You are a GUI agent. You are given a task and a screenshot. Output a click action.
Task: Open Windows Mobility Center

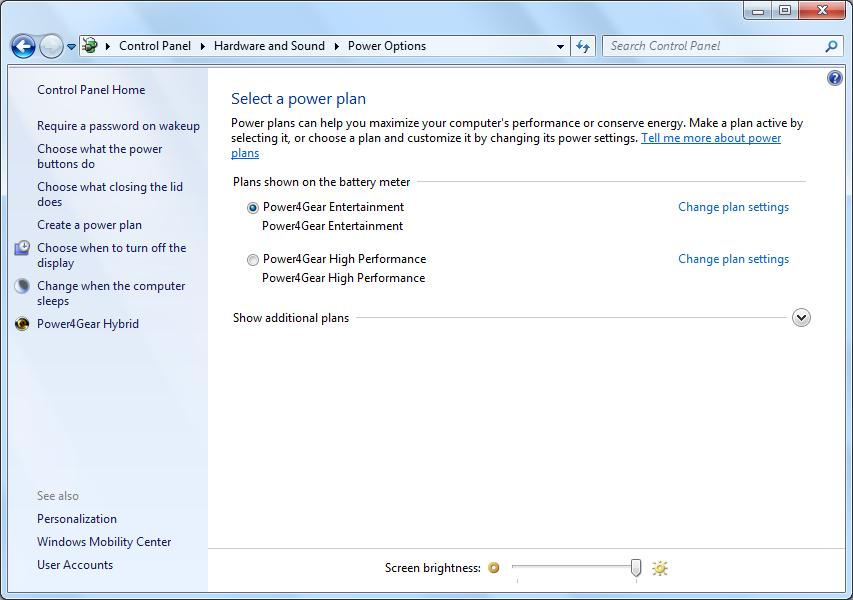click(x=104, y=542)
